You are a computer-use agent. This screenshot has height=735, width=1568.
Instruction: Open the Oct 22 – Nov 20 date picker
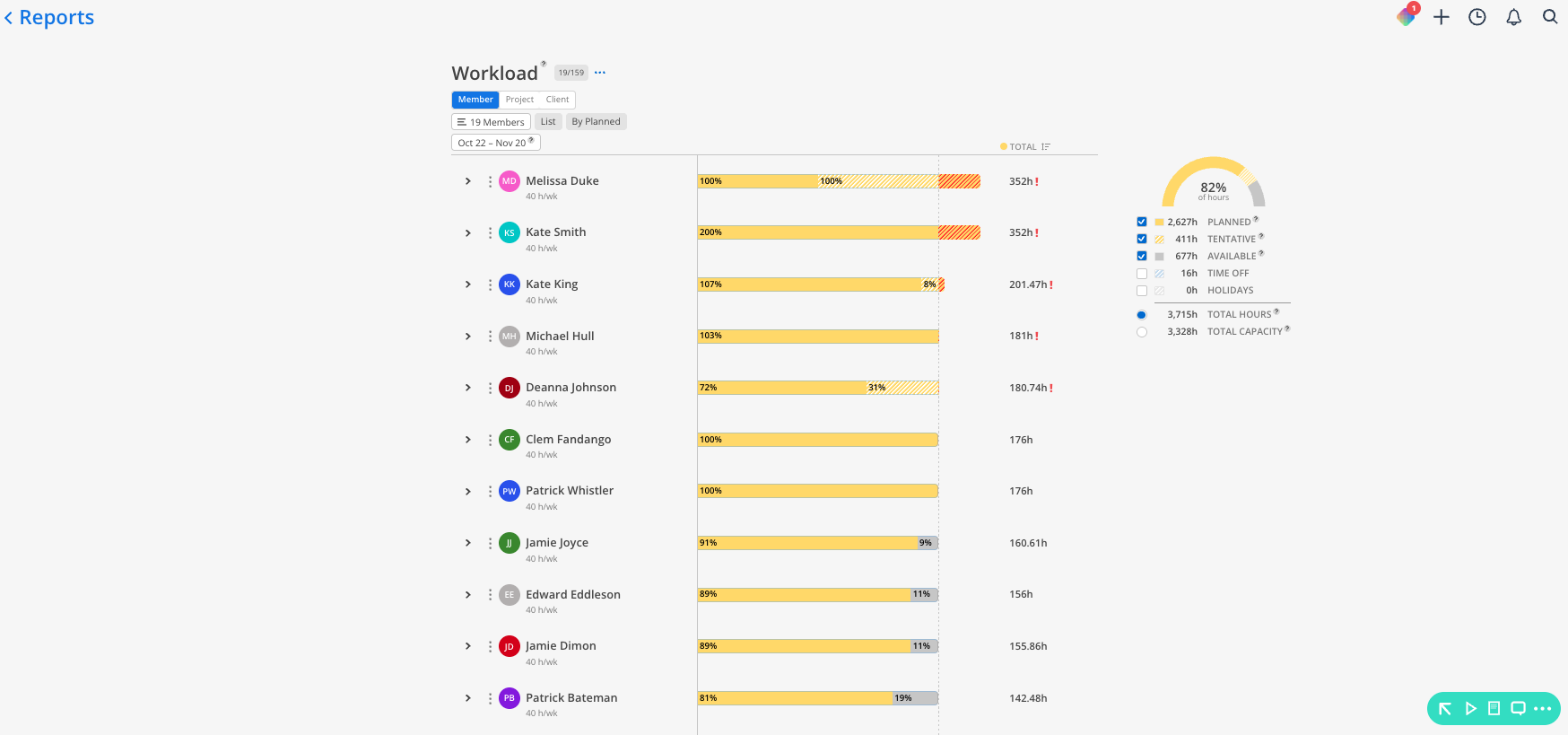click(x=496, y=143)
